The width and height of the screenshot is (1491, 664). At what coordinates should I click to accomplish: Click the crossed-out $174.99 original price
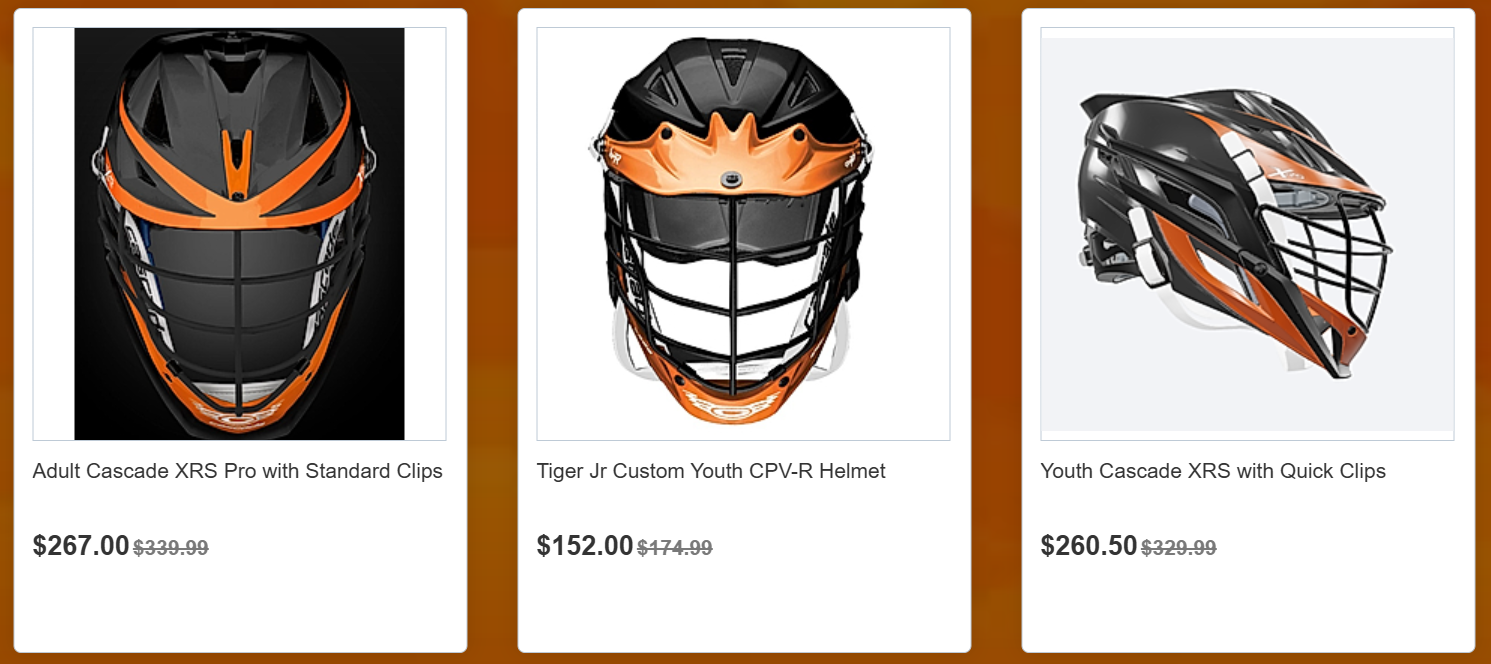pyautogui.click(x=675, y=548)
